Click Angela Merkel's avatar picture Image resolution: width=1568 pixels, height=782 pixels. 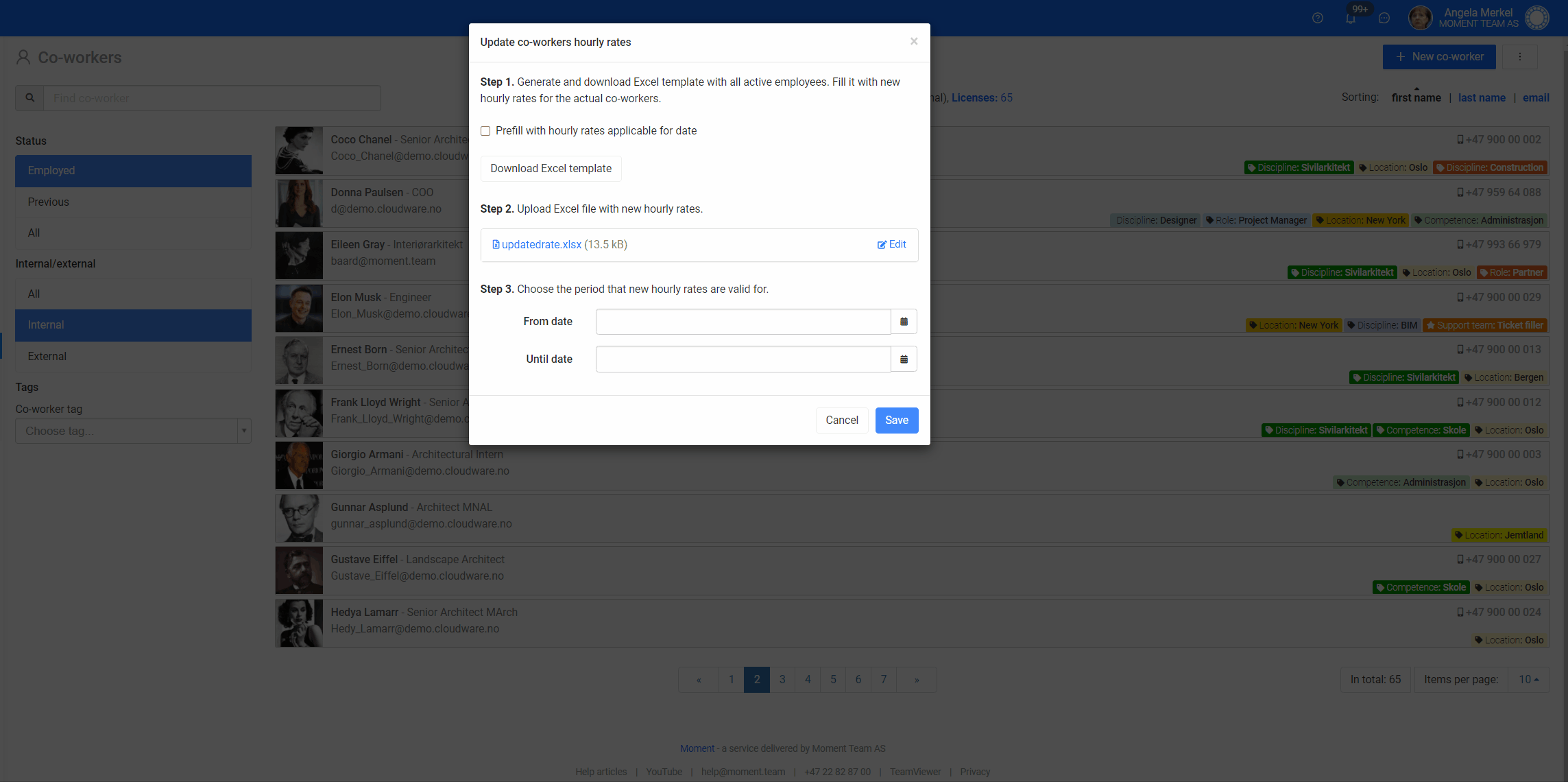(x=1420, y=18)
